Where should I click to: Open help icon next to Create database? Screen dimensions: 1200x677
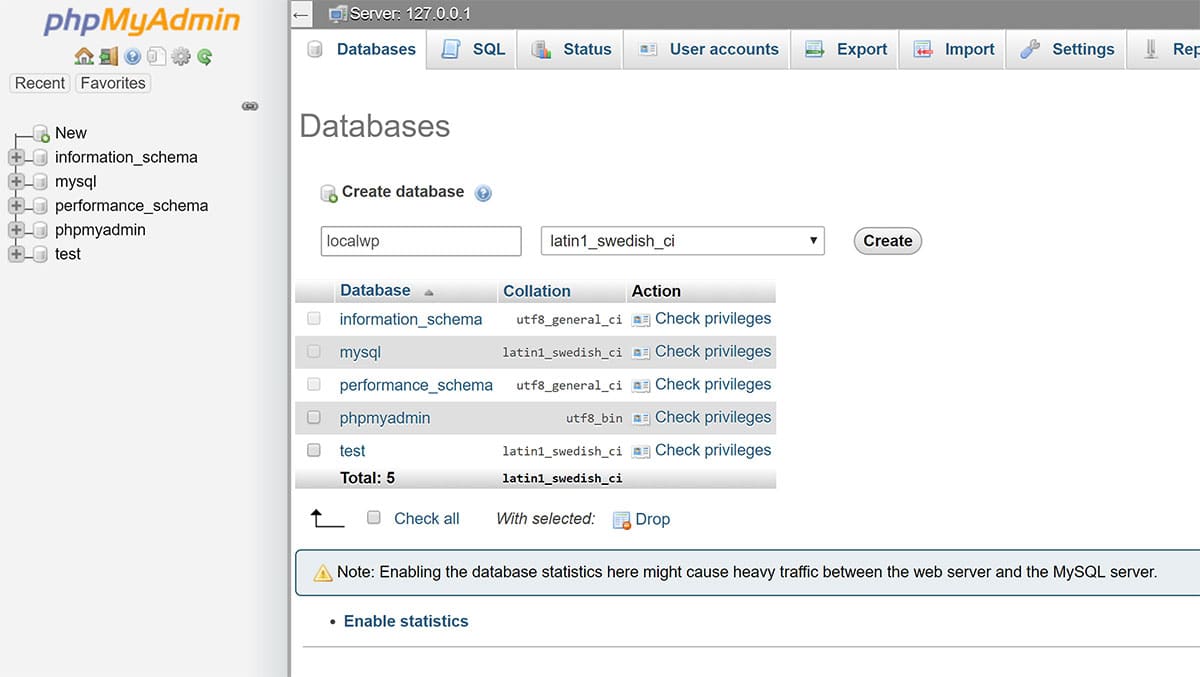[x=483, y=193]
